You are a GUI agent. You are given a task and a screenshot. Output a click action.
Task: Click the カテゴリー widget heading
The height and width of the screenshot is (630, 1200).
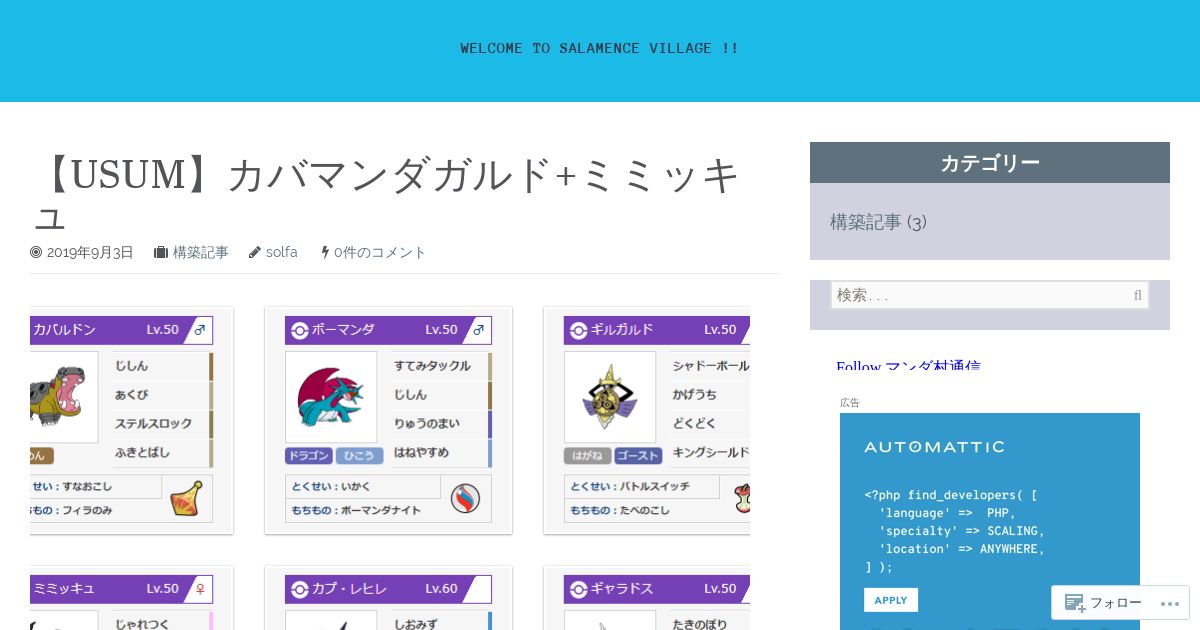click(990, 163)
